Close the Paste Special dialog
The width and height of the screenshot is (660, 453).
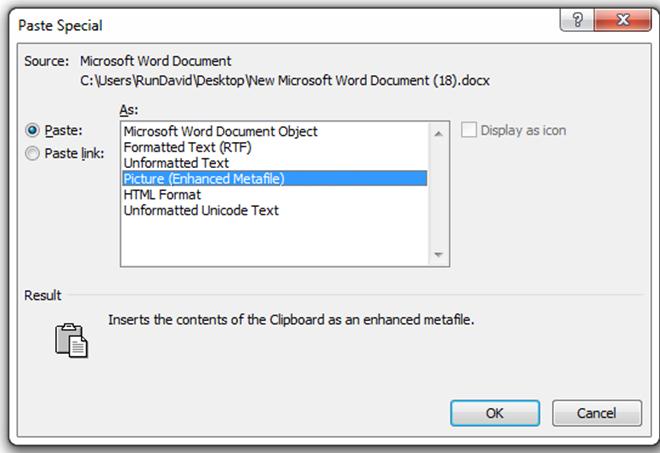(623, 19)
